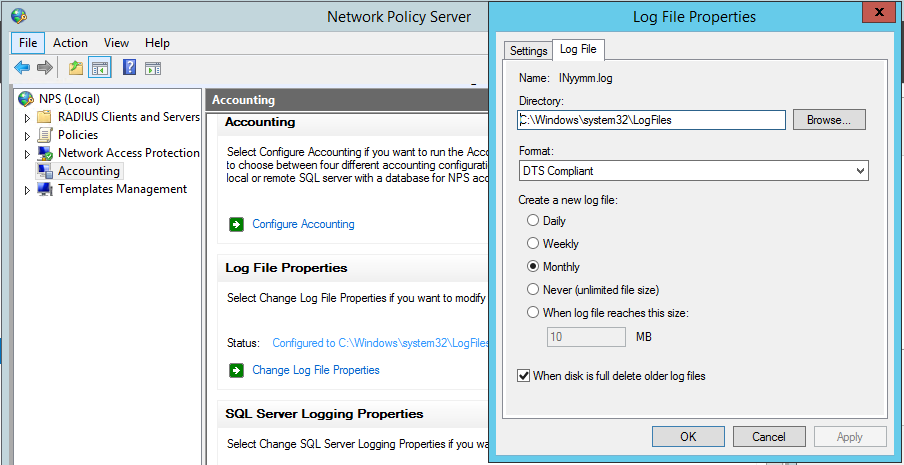Select Templates Management tree label
Screen dimensions: 904x465
click(122, 189)
